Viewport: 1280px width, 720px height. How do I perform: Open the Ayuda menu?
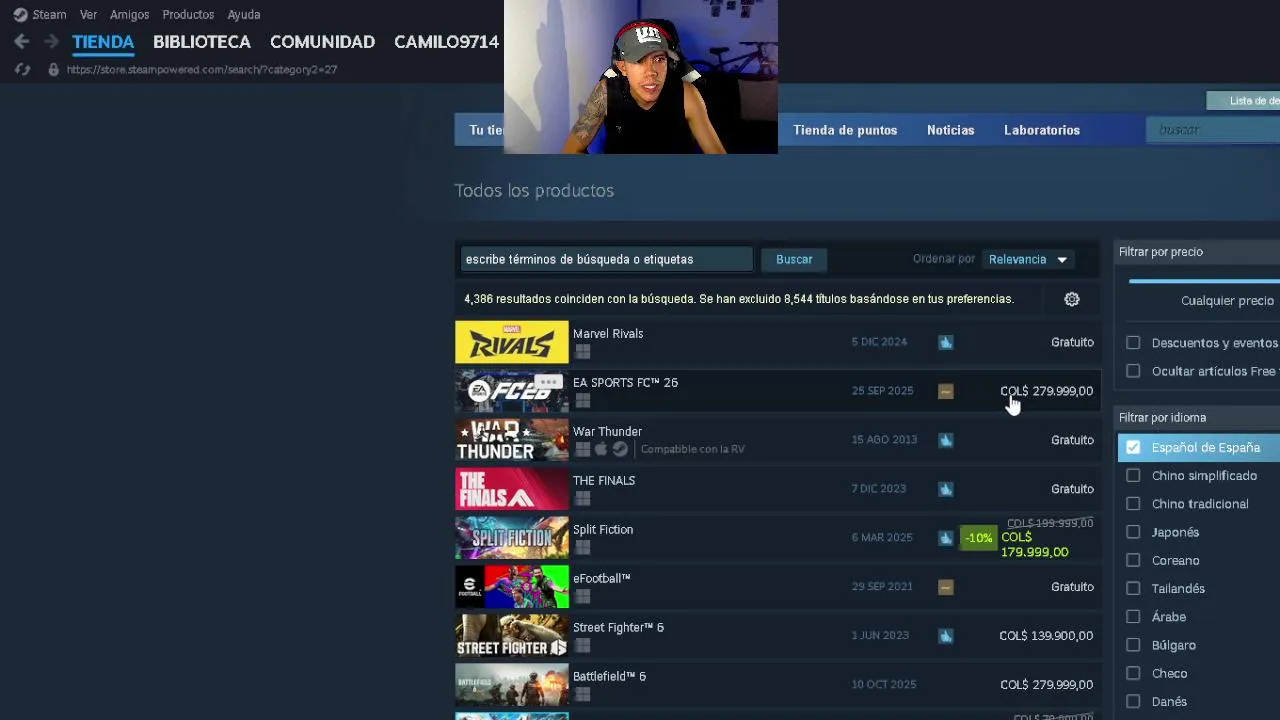click(x=243, y=15)
